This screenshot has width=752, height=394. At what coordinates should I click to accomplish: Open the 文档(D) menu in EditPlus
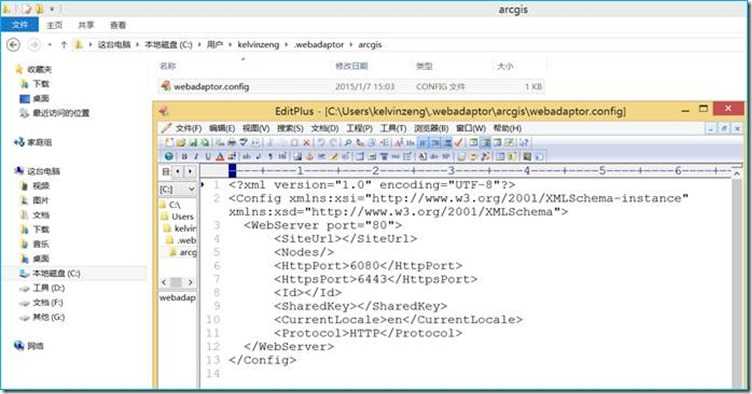324,128
